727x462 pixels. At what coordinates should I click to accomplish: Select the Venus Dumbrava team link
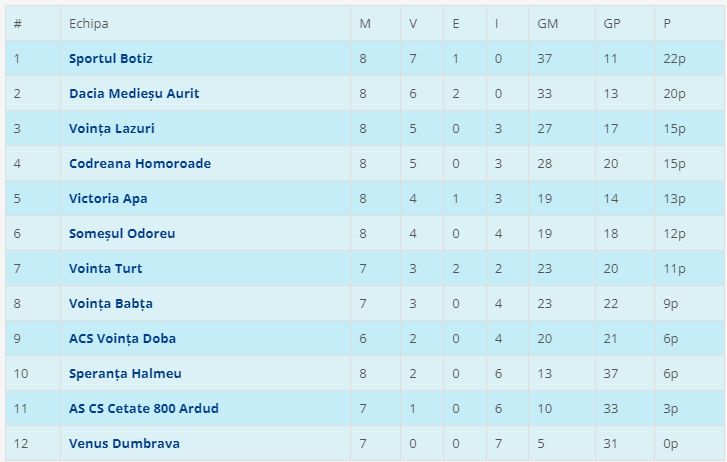coord(125,444)
